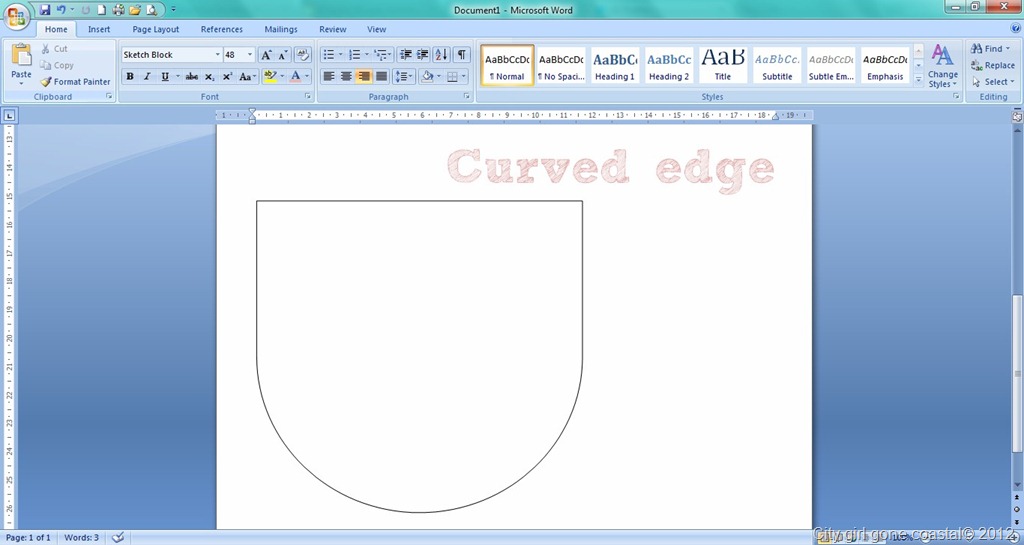Save the document from Quick Access toolbar
Screen dimensions: 1024x545
(x=45, y=10)
